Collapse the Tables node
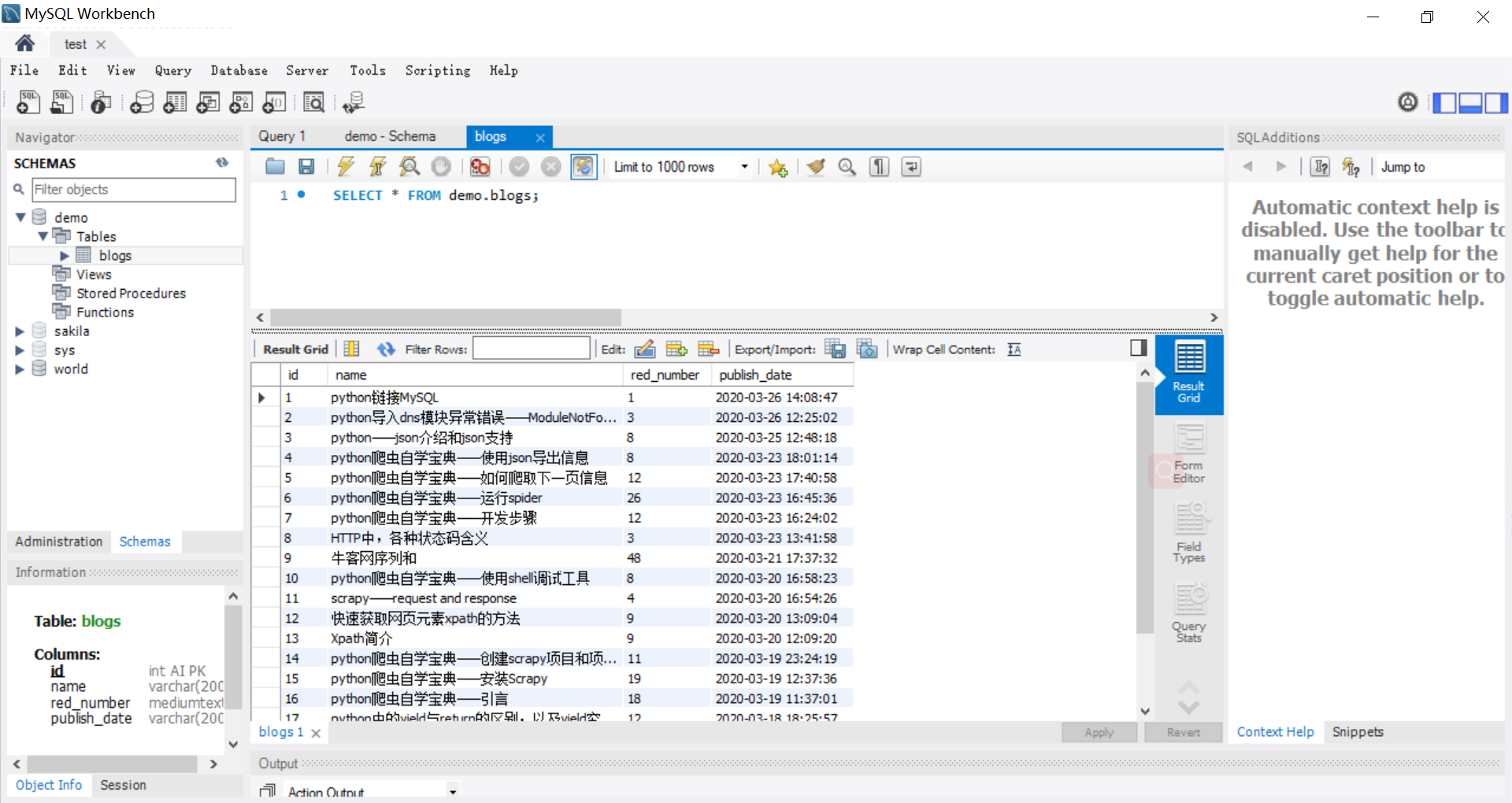Screen dimensions: 1512x803 click(43, 236)
